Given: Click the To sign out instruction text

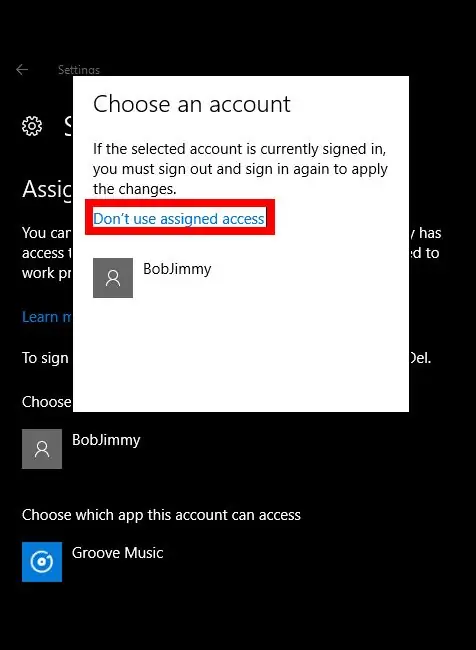Looking at the screenshot, I should 46,358.
